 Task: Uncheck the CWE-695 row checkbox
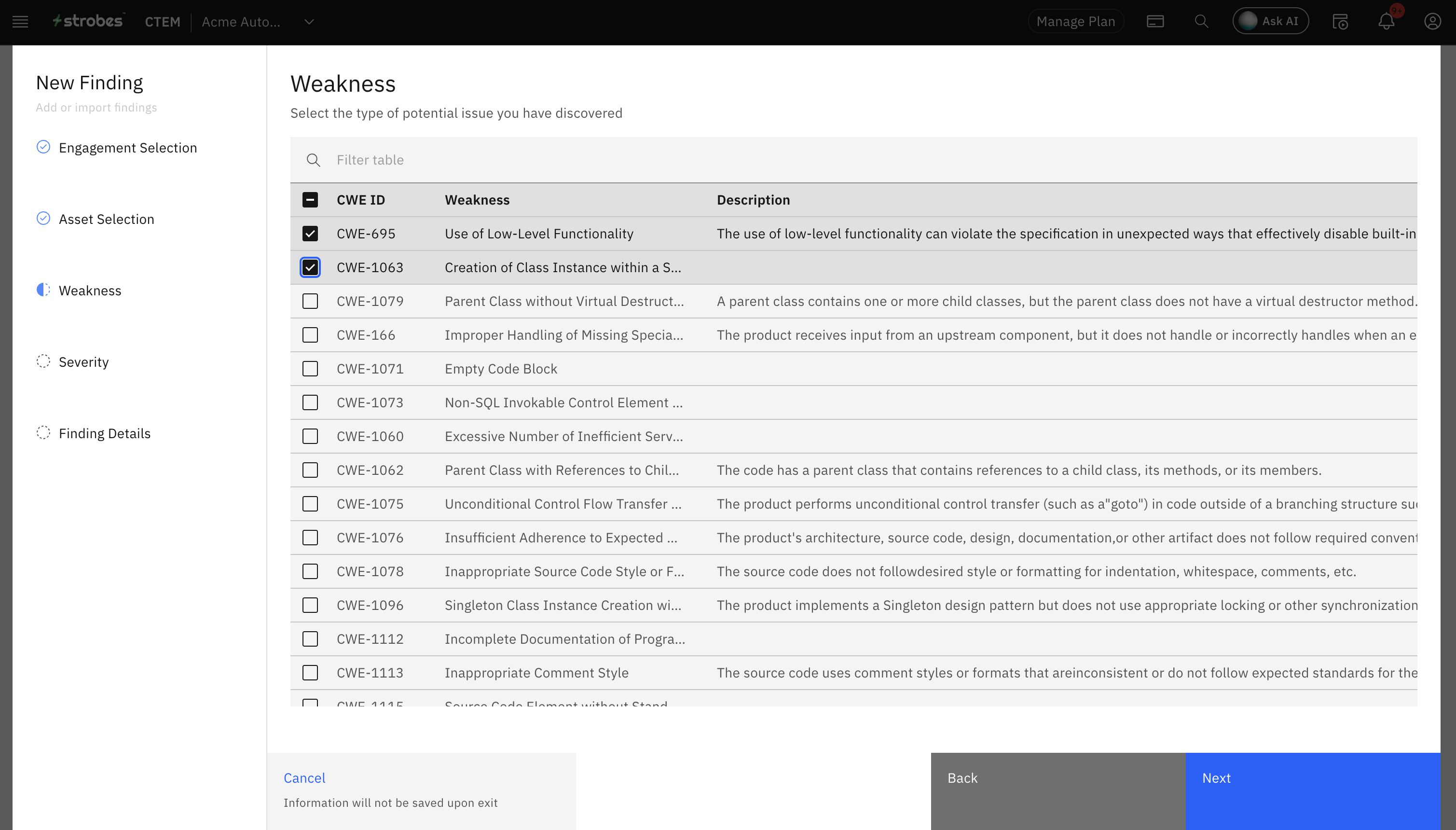click(310, 234)
